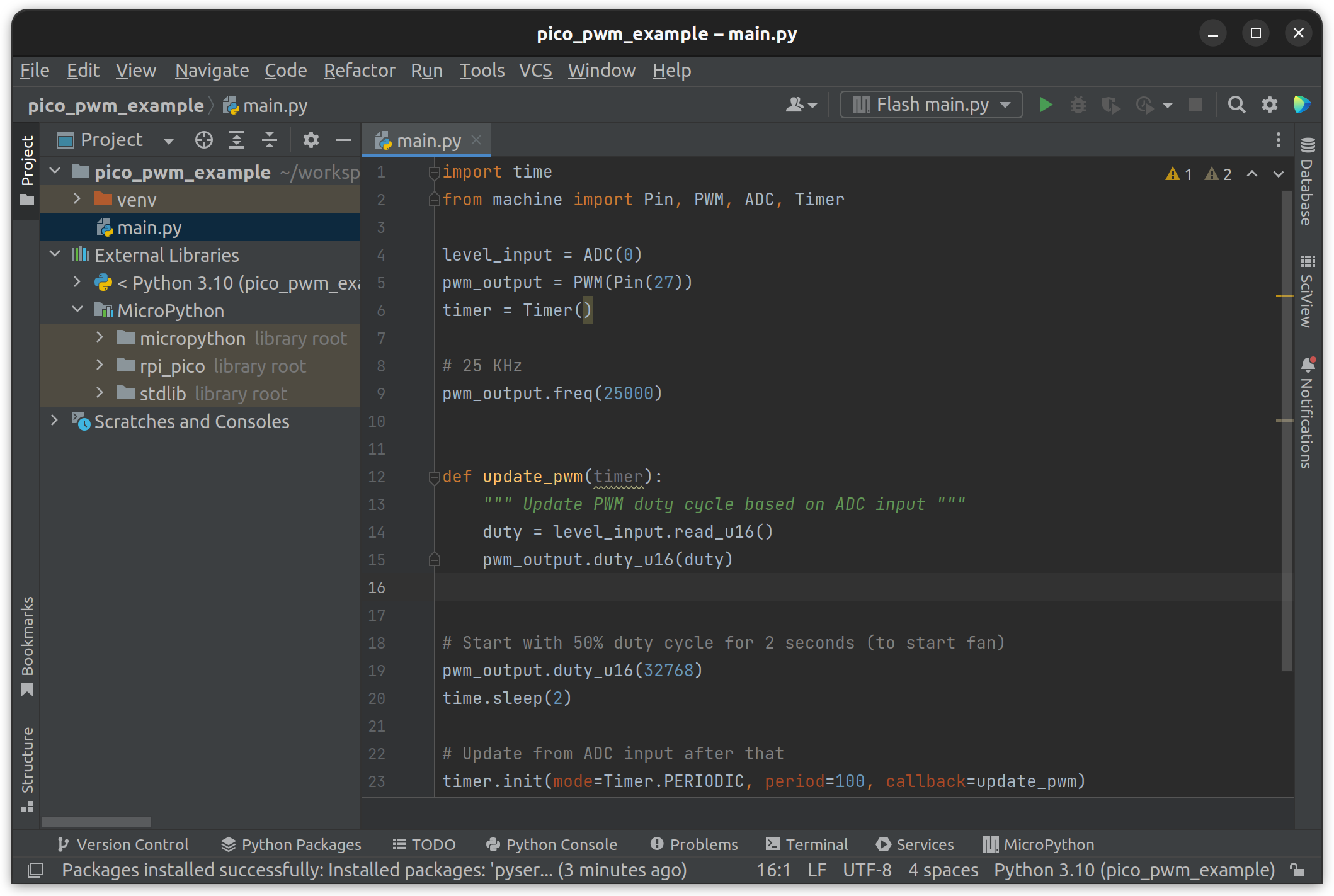Click Expand All icon in Project panel
Viewport: 1334px width, 896px height.
coord(237,140)
